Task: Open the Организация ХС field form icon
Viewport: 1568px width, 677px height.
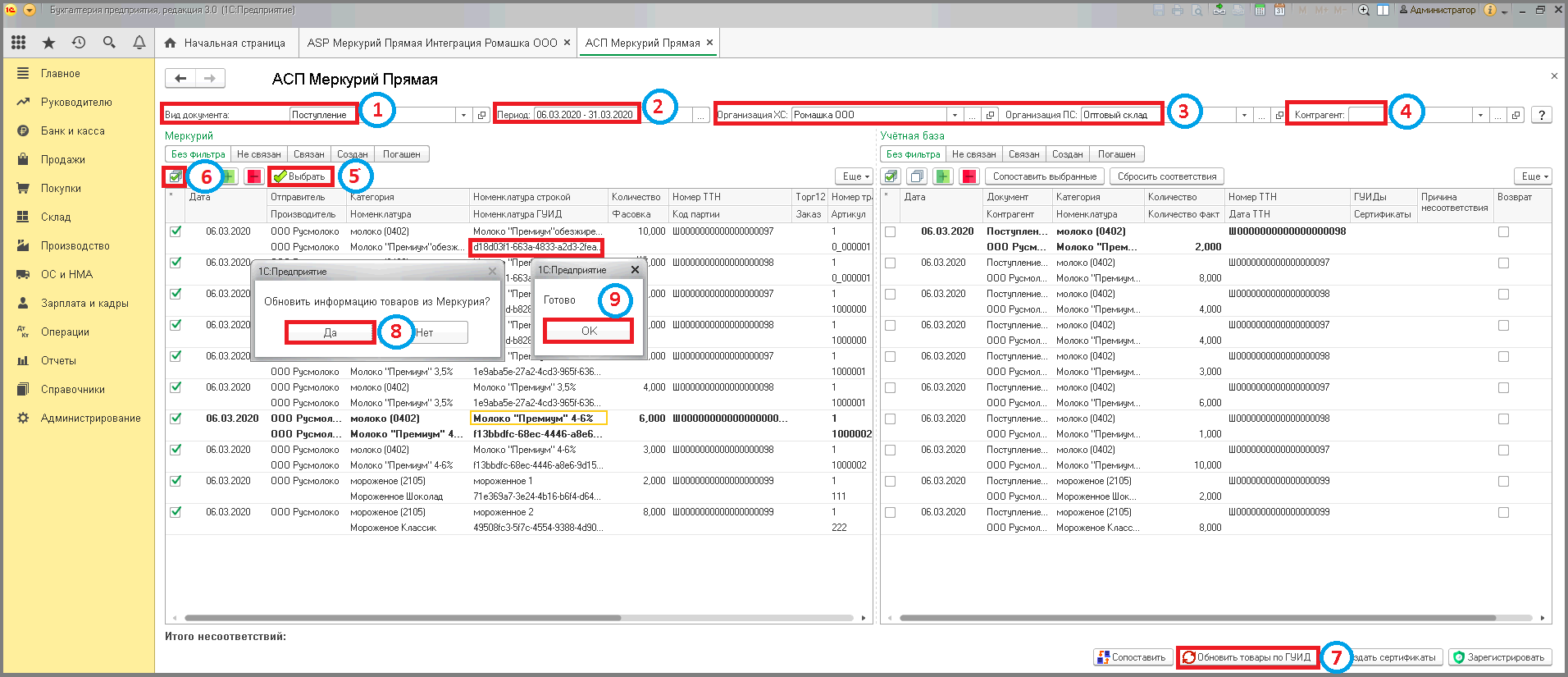Action: point(990,115)
